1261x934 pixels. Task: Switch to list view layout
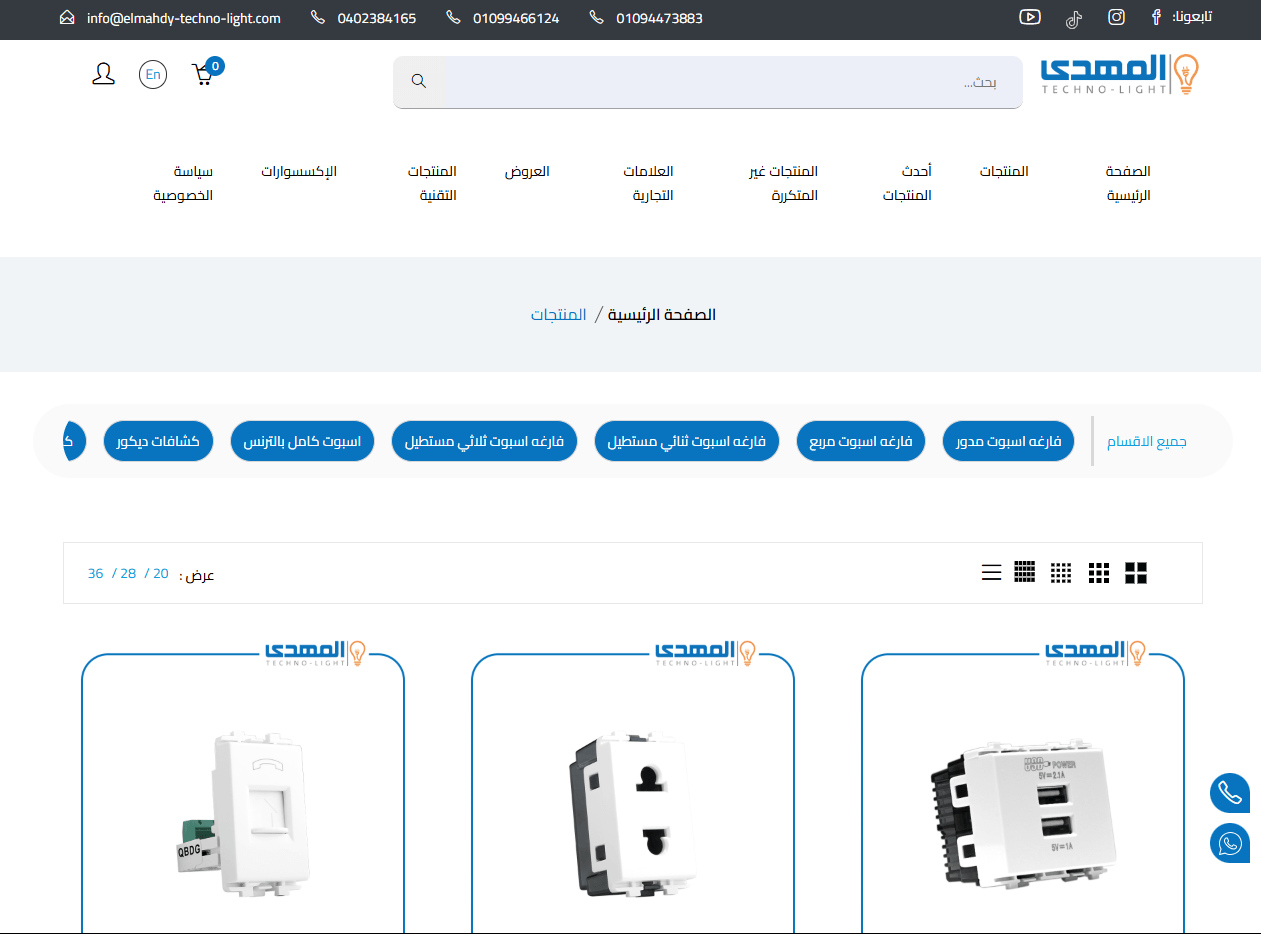coord(991,573)
